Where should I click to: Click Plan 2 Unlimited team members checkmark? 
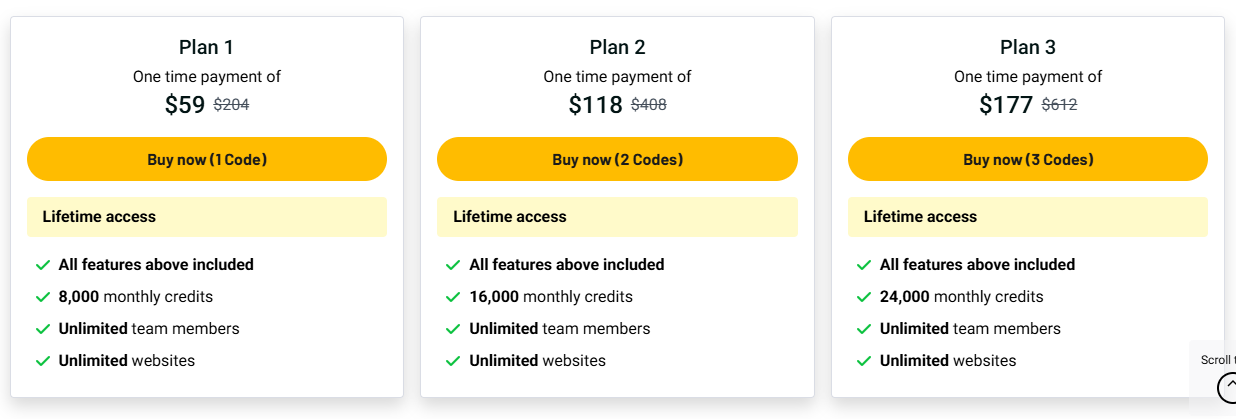pos(453,329)
